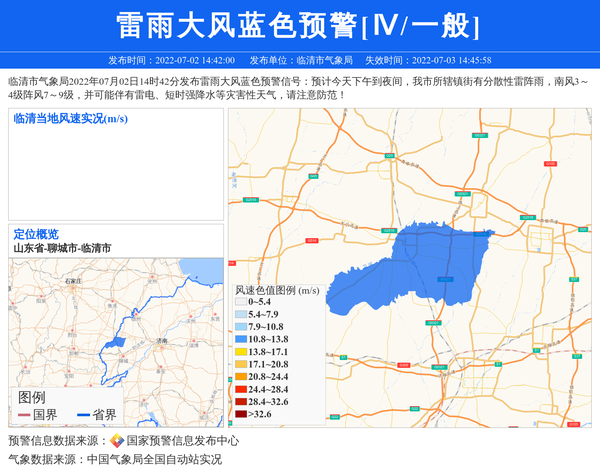Viewport: 600px width, 471px height.
Task: Open the 定位概览 panel heading
Action: pyautogui.click(x=36, y=234)
